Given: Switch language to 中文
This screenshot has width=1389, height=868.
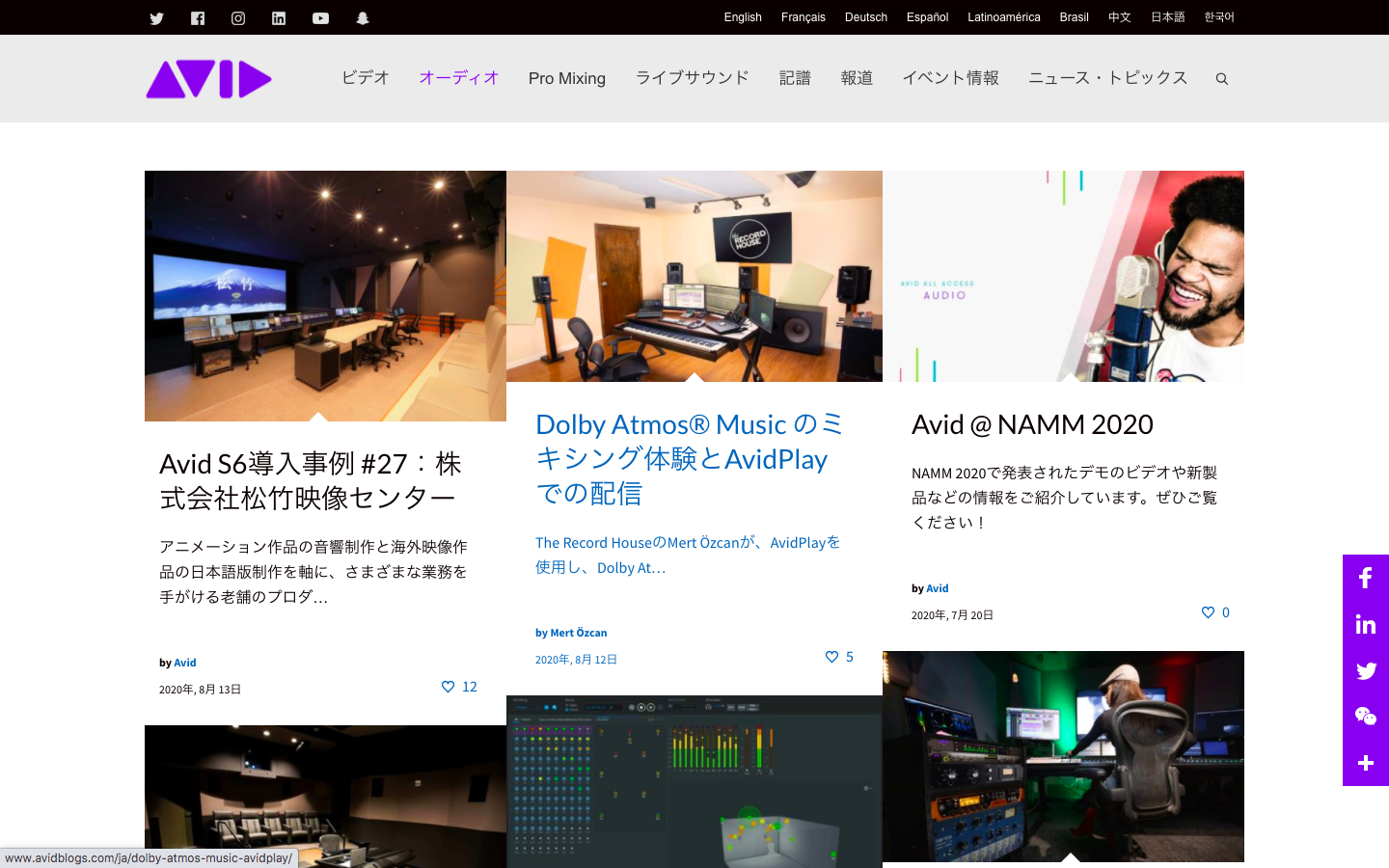Looking at the screenshot, I should 1119,17.
